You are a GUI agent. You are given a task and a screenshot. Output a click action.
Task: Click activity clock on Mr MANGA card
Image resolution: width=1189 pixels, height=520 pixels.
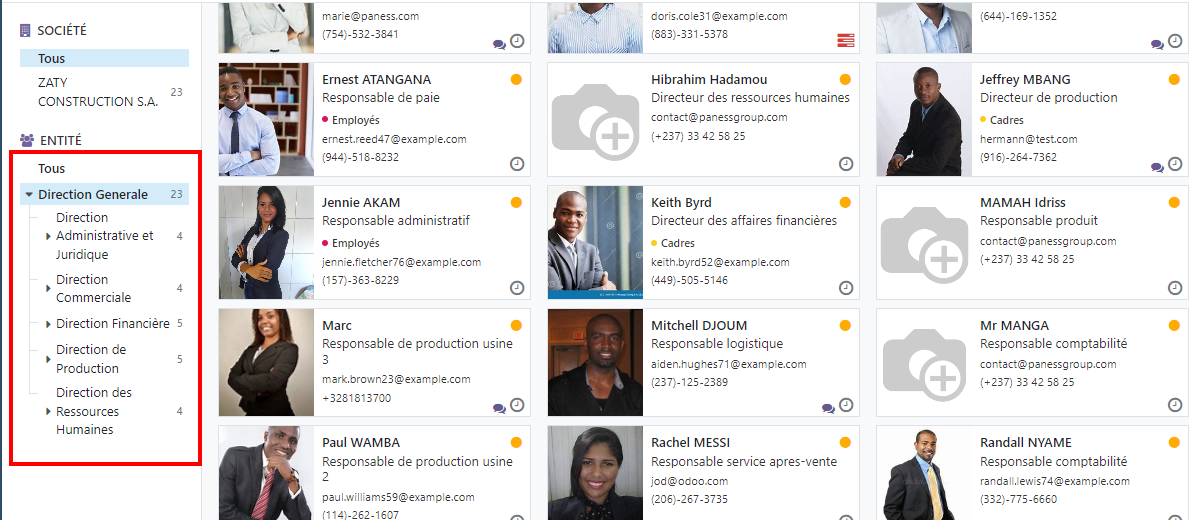click(1175, 406)
